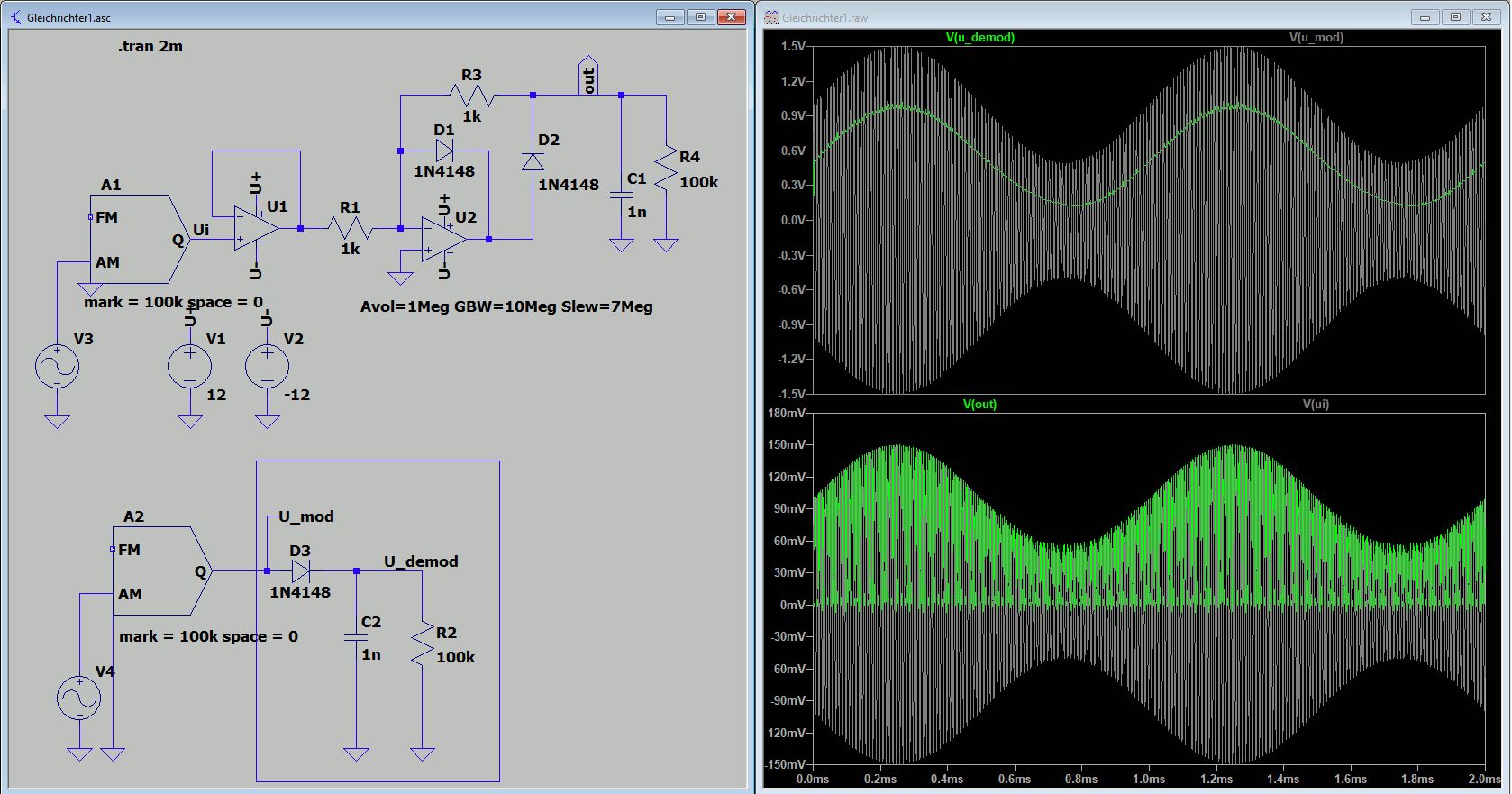
Task: Minimize the Gleichrichter1.asc schematic window
Action: [x=669, y=17]
